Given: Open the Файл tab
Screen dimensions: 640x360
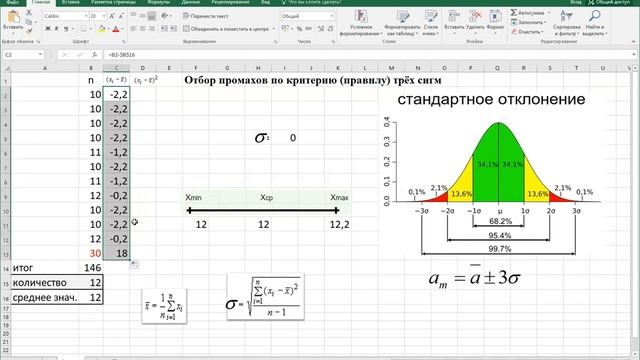Looking at the screenshot, I should click(x=13, y=2).
